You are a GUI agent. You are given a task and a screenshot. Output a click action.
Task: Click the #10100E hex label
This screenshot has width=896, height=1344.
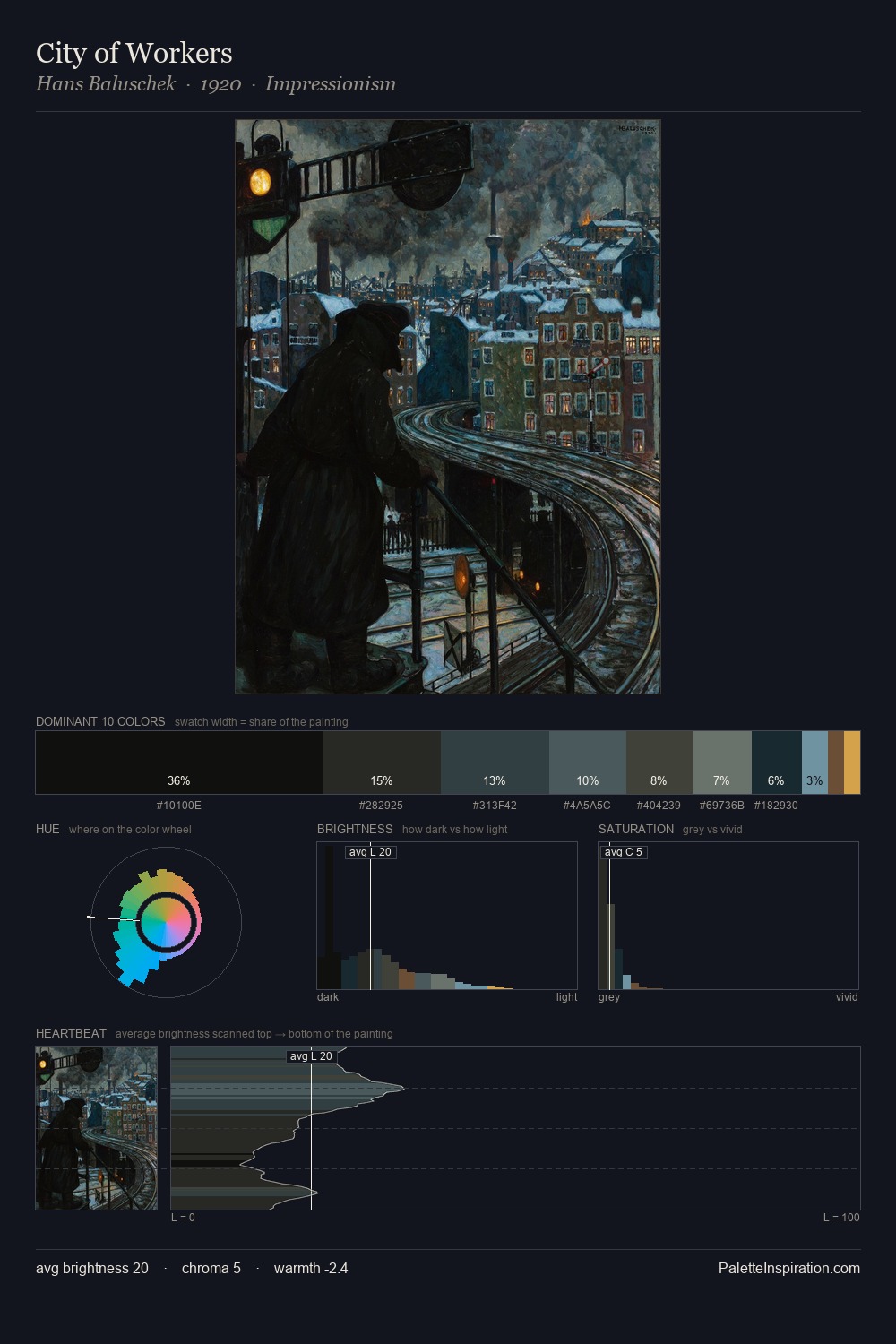tap(179, 806)
